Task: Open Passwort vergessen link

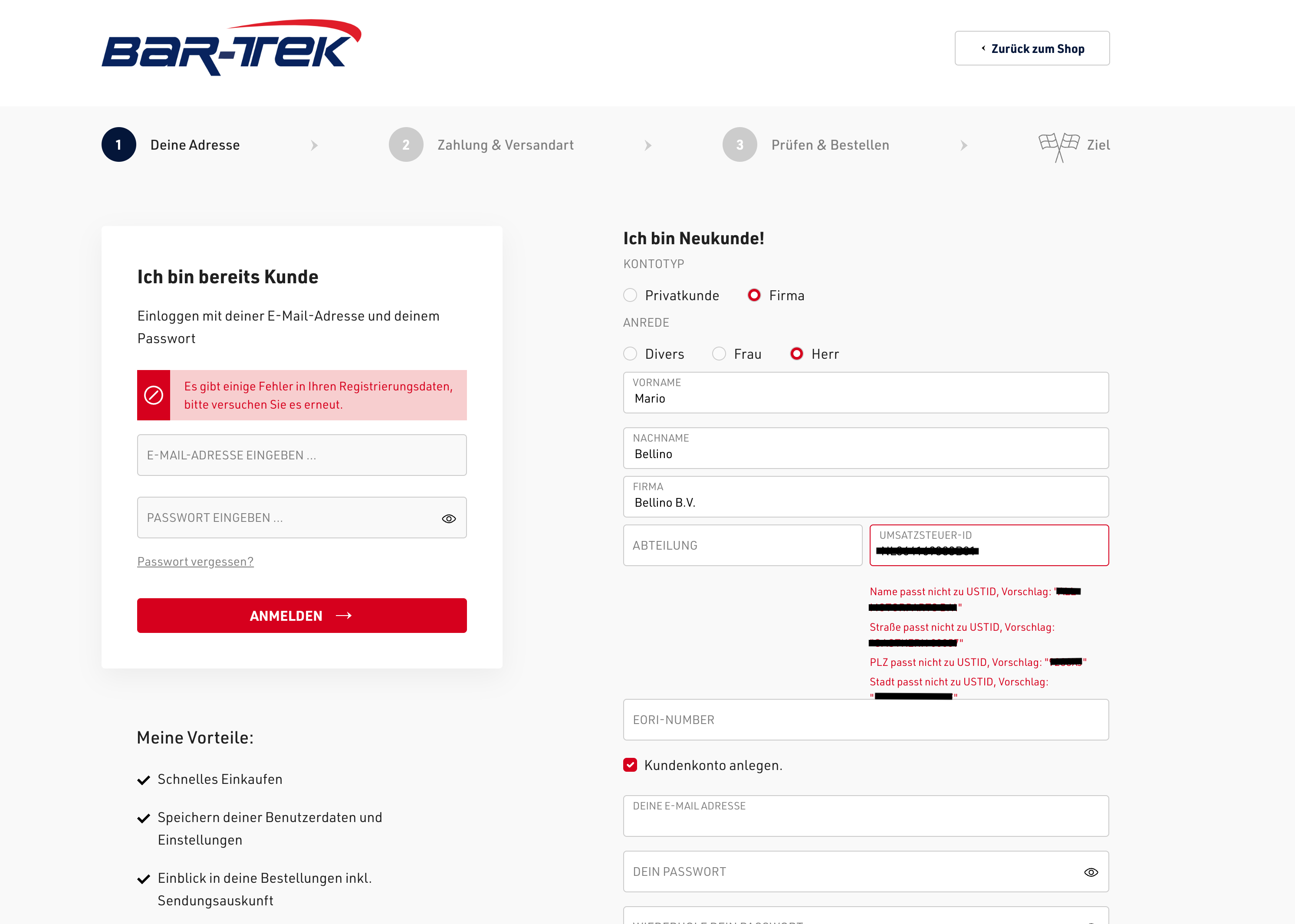Action: [195, 562]
